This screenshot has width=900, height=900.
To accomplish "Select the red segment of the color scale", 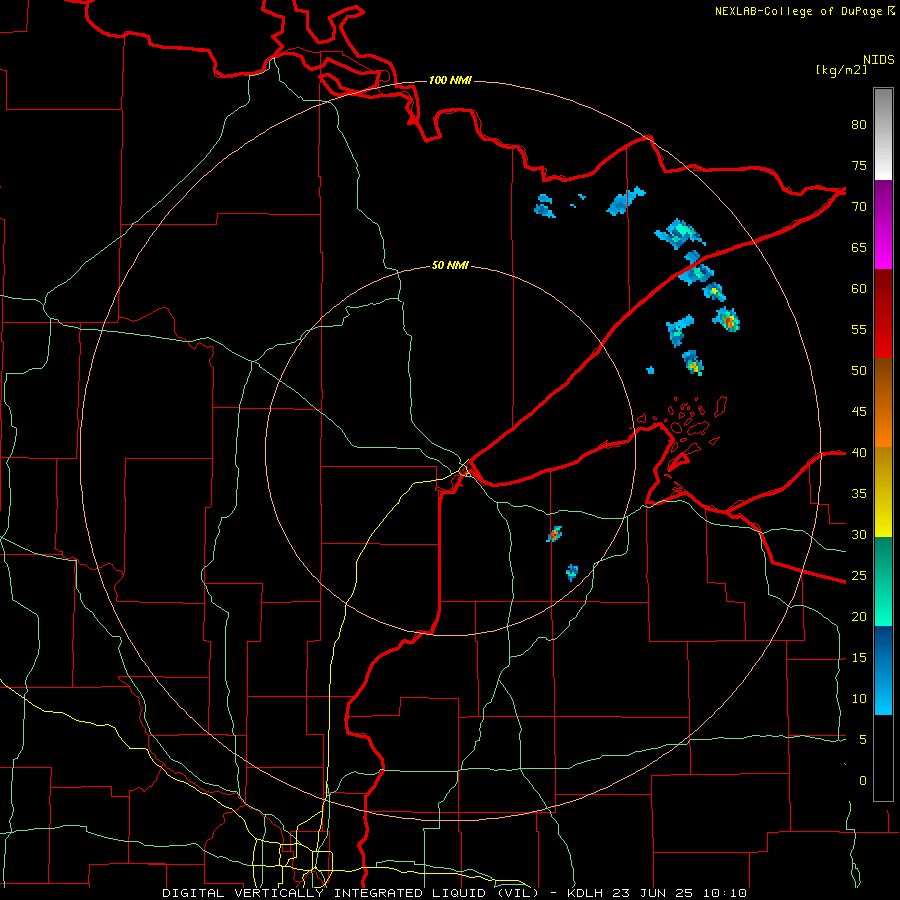I will click(883, 314).
